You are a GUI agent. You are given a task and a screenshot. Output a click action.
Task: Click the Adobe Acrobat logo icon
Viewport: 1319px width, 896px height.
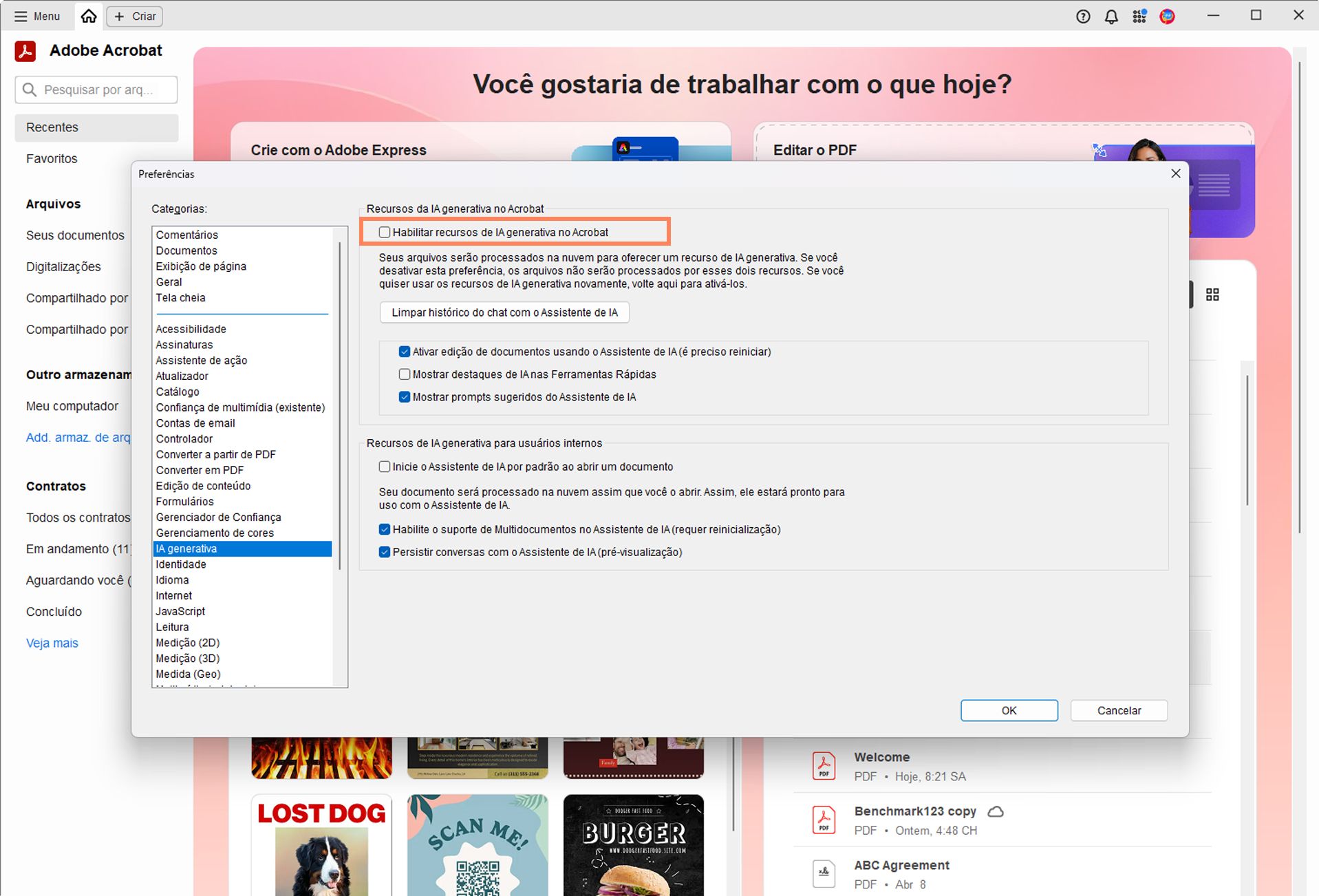coord(25,51)
